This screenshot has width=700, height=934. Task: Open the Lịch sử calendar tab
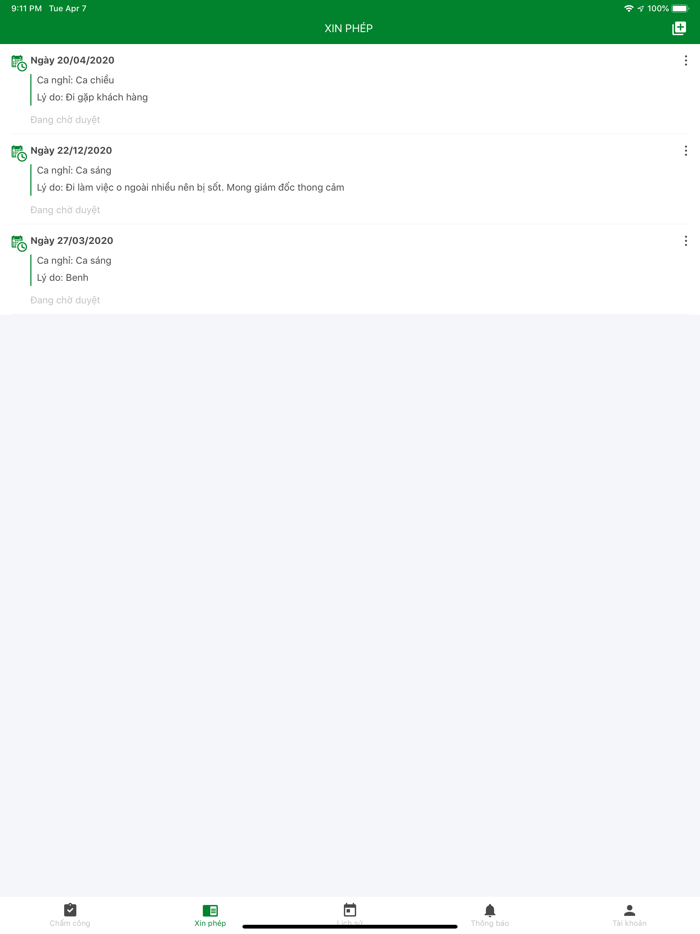350,915
